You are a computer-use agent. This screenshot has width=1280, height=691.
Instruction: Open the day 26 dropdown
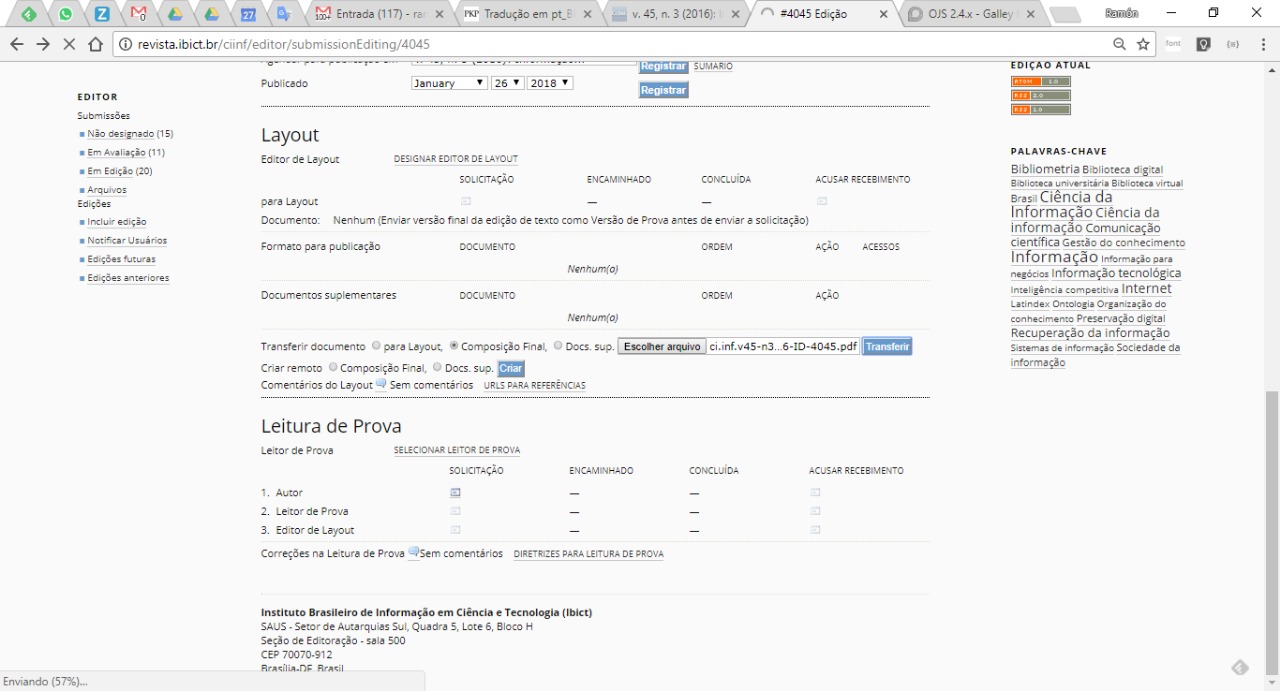click(x=507, y=83)
